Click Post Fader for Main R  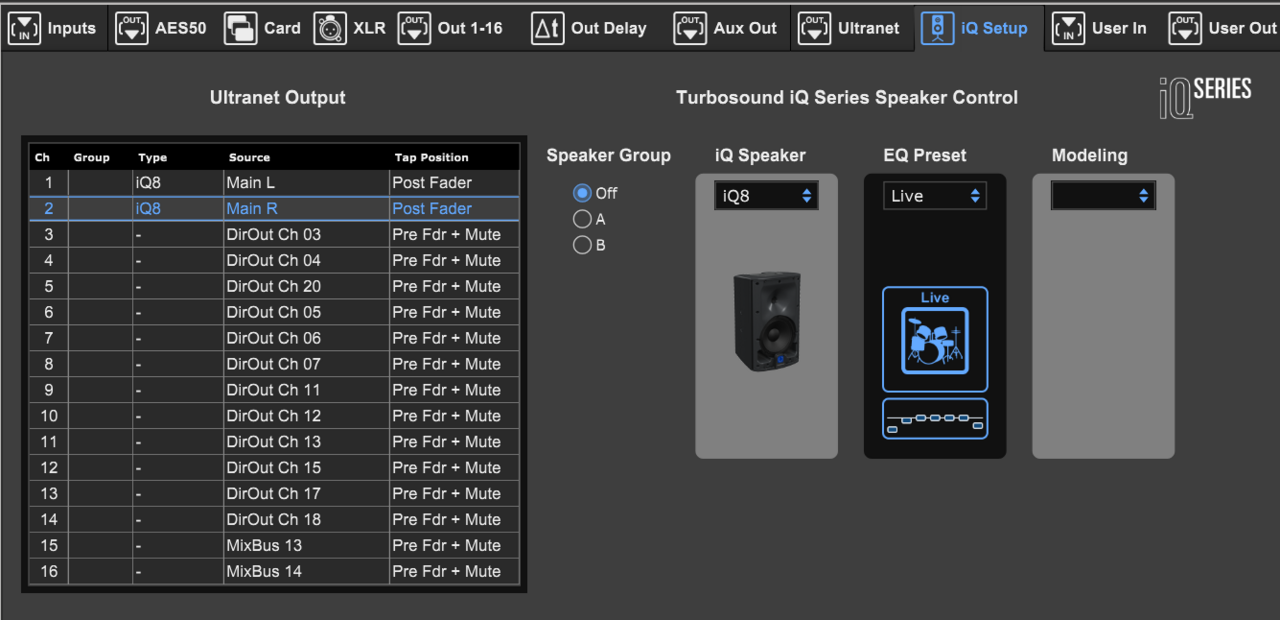click(454, 209)
